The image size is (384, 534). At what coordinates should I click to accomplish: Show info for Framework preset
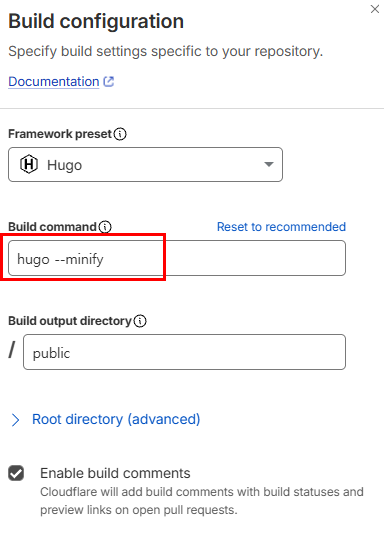tap(120, 134)
